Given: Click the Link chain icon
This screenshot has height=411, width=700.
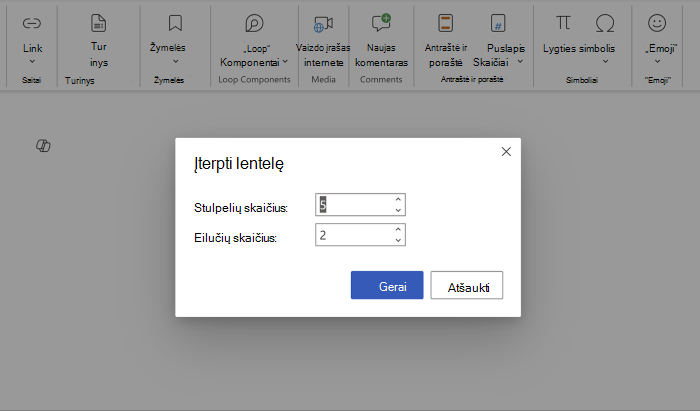Looking at the screenshot, I should [32, 23].
